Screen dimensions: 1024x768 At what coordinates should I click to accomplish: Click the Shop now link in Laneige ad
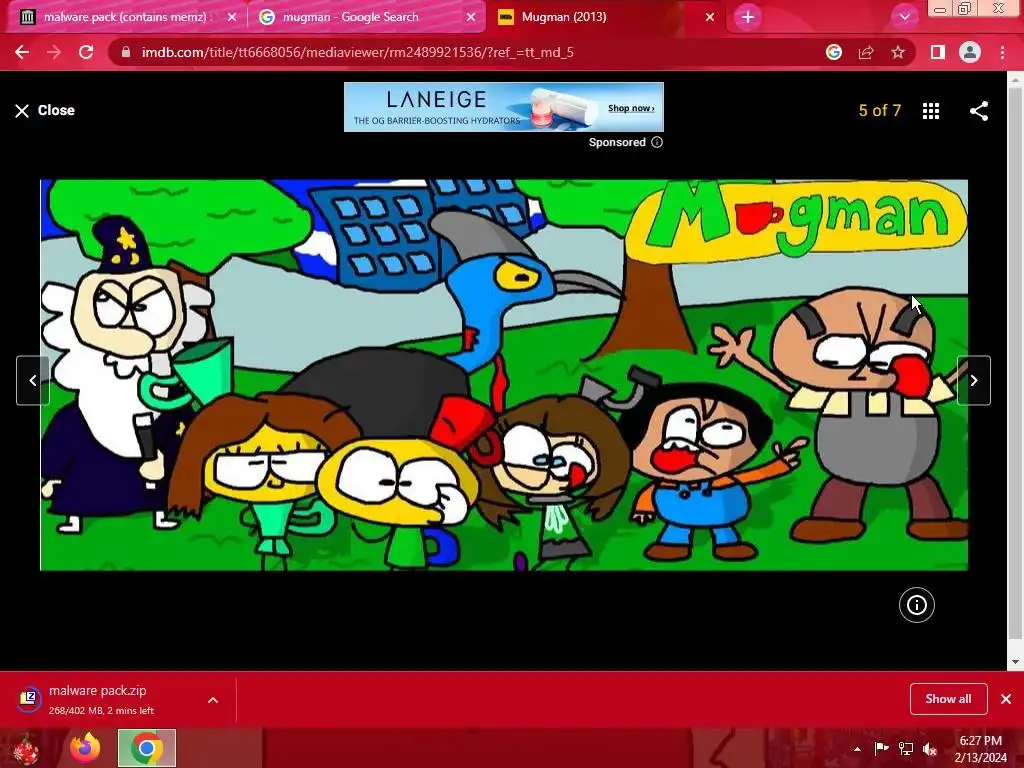pyautogui.click(x=631, y=108)
